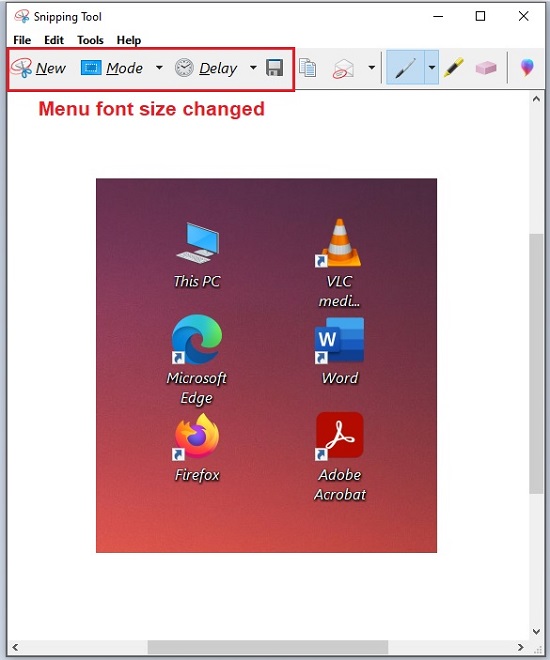
Task: Send snip via email icon
Action: tap(343, 68)
